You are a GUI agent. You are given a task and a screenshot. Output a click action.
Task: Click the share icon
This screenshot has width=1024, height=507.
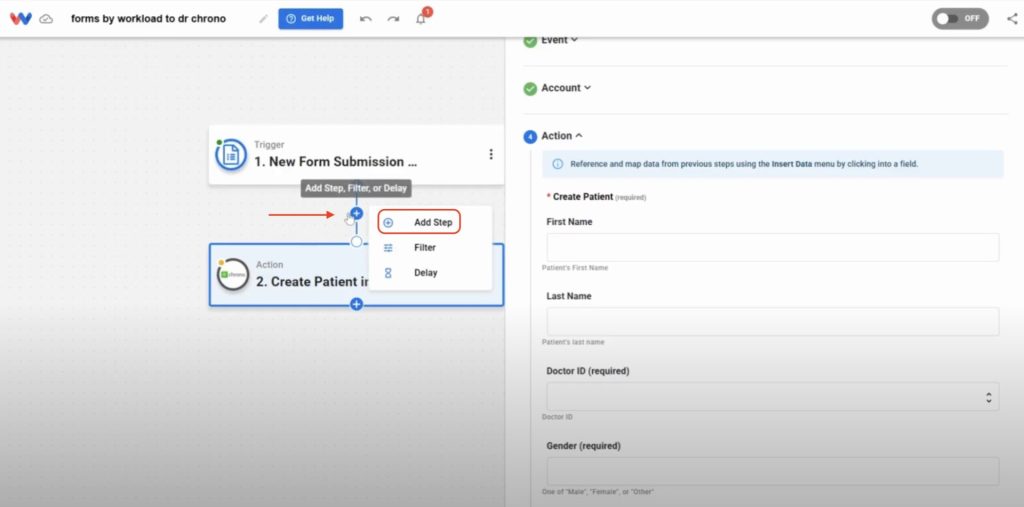[x=1012, y=18]
